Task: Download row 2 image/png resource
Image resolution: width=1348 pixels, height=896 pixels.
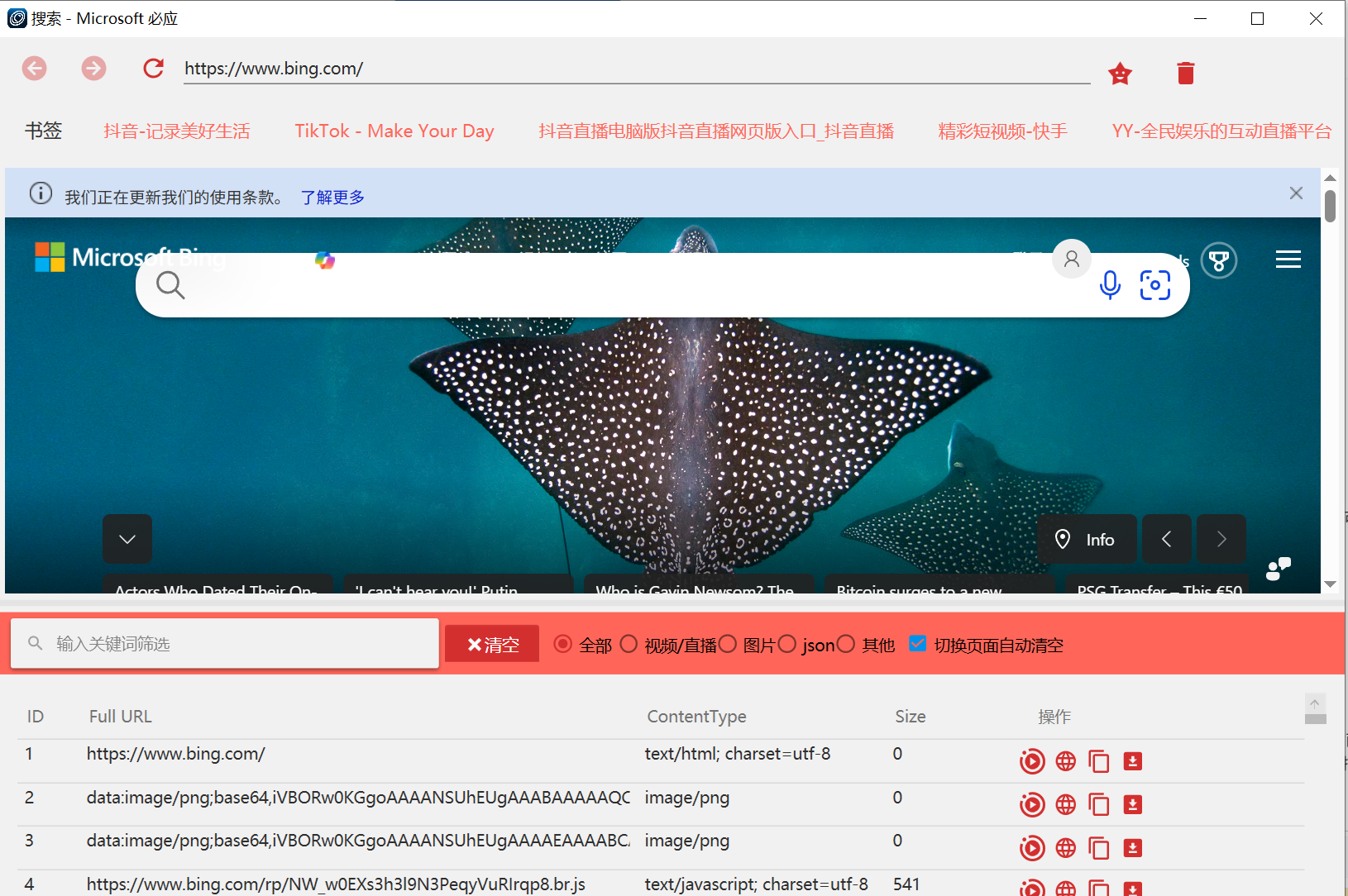Action: [1132, 804]
